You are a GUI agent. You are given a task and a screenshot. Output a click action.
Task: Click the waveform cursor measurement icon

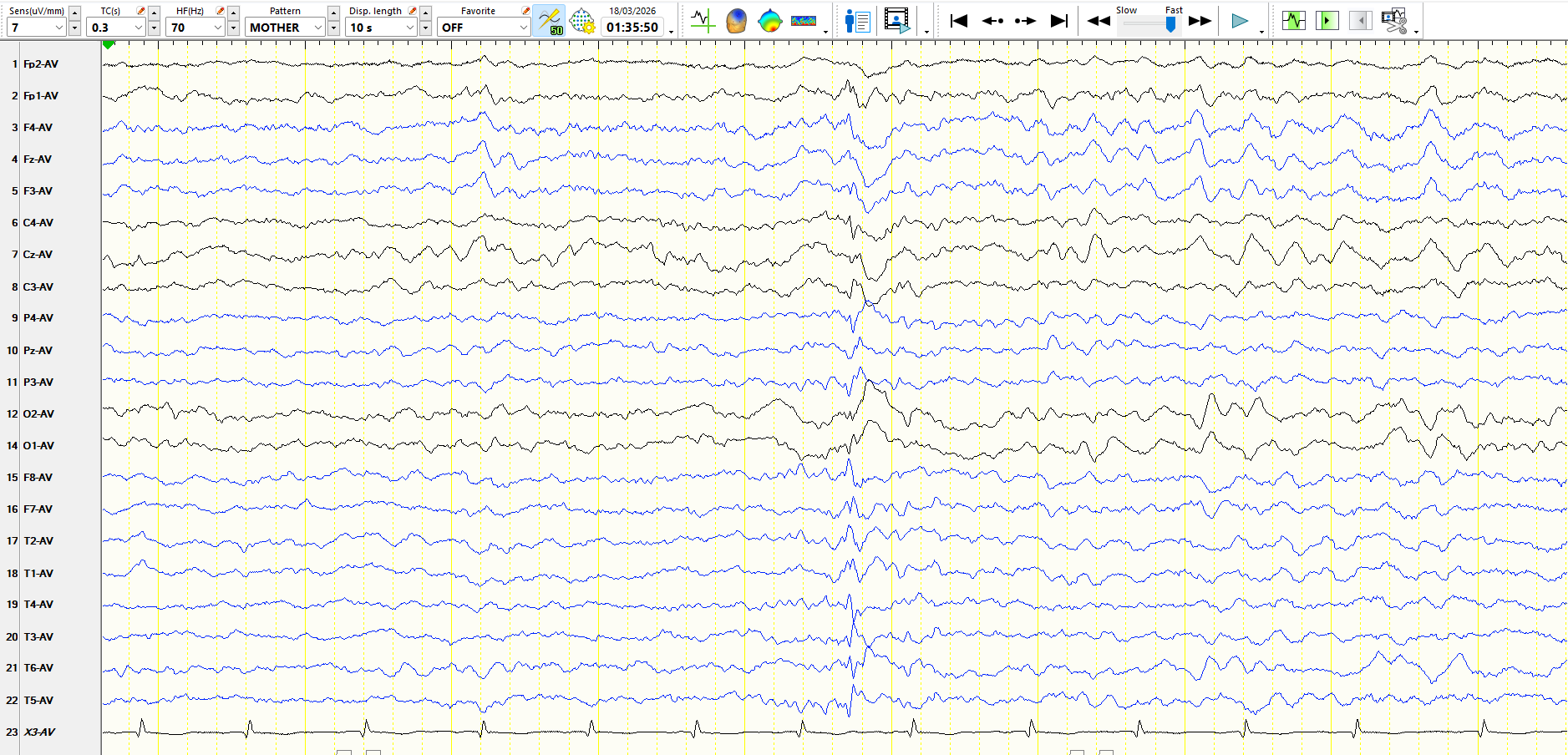703,20
